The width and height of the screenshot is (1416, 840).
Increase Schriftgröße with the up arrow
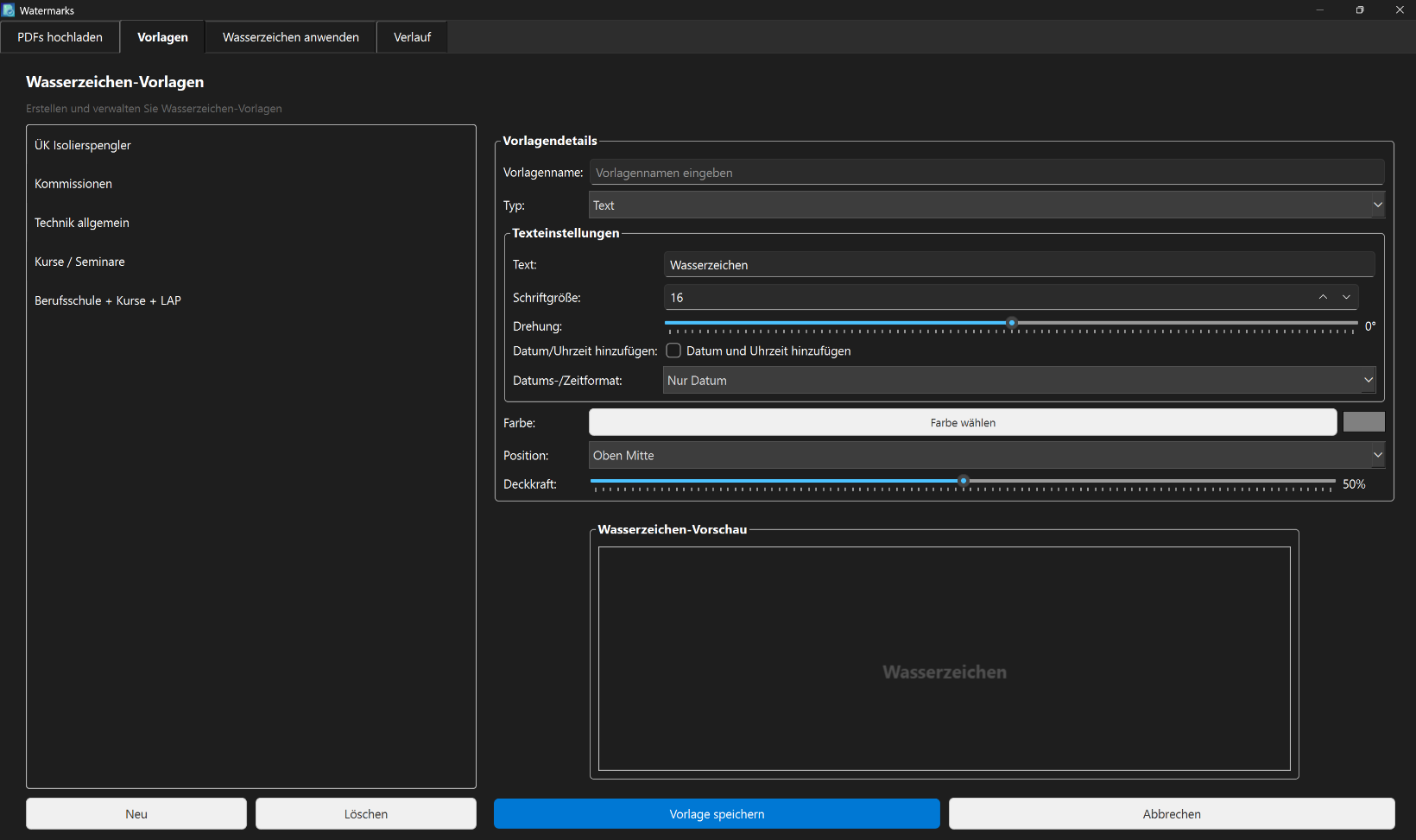tap(1323, 298)
